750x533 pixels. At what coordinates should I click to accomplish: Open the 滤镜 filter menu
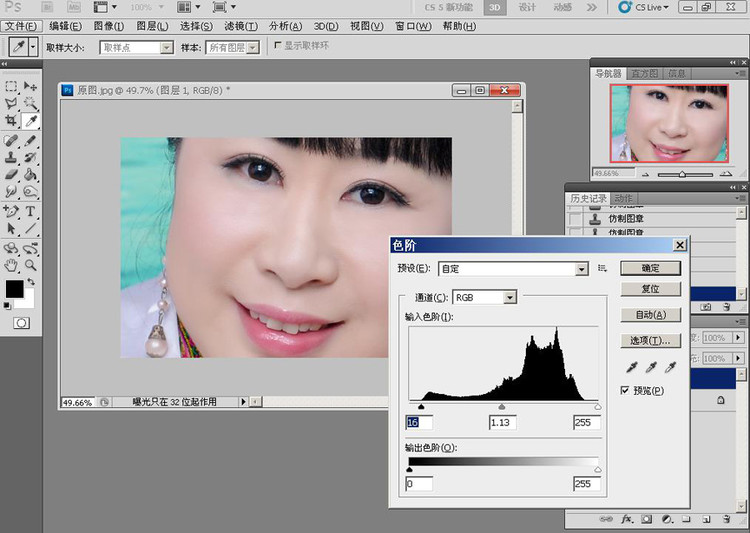pyautogui.click(x=241, y=26)
